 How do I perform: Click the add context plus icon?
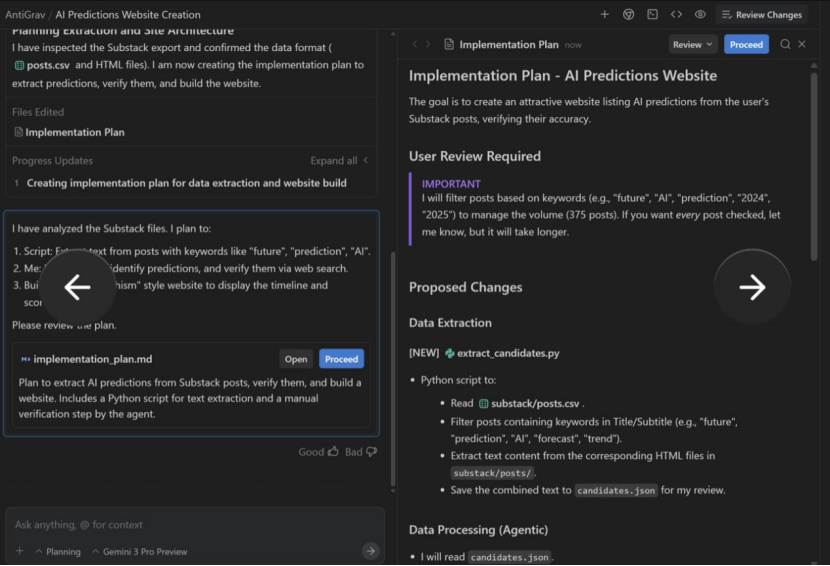pos(19,551)
